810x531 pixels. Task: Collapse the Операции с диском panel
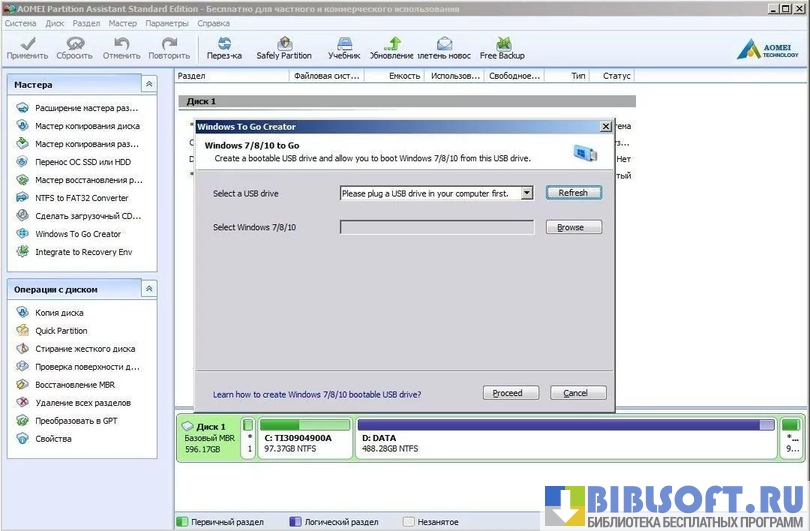[x=149, y=289]
